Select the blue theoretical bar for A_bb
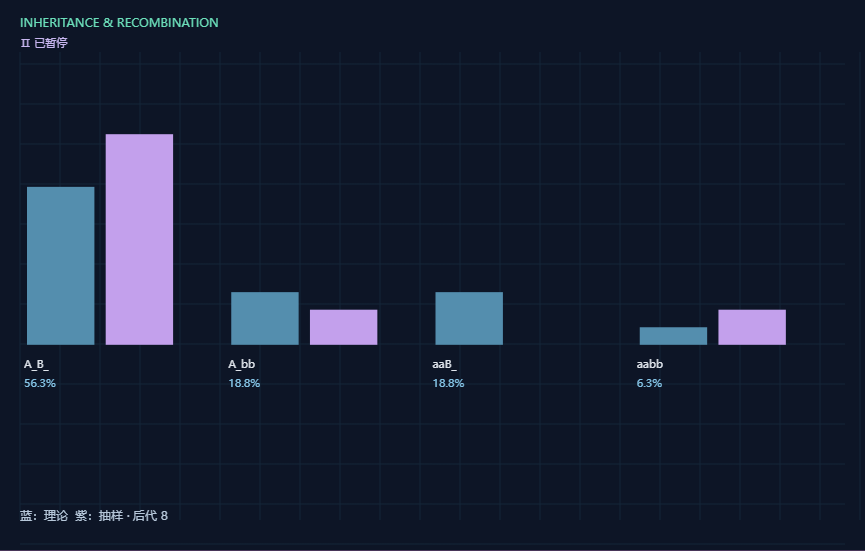The height and width of the screenshot is (551, 865). [x=265, y=318]
